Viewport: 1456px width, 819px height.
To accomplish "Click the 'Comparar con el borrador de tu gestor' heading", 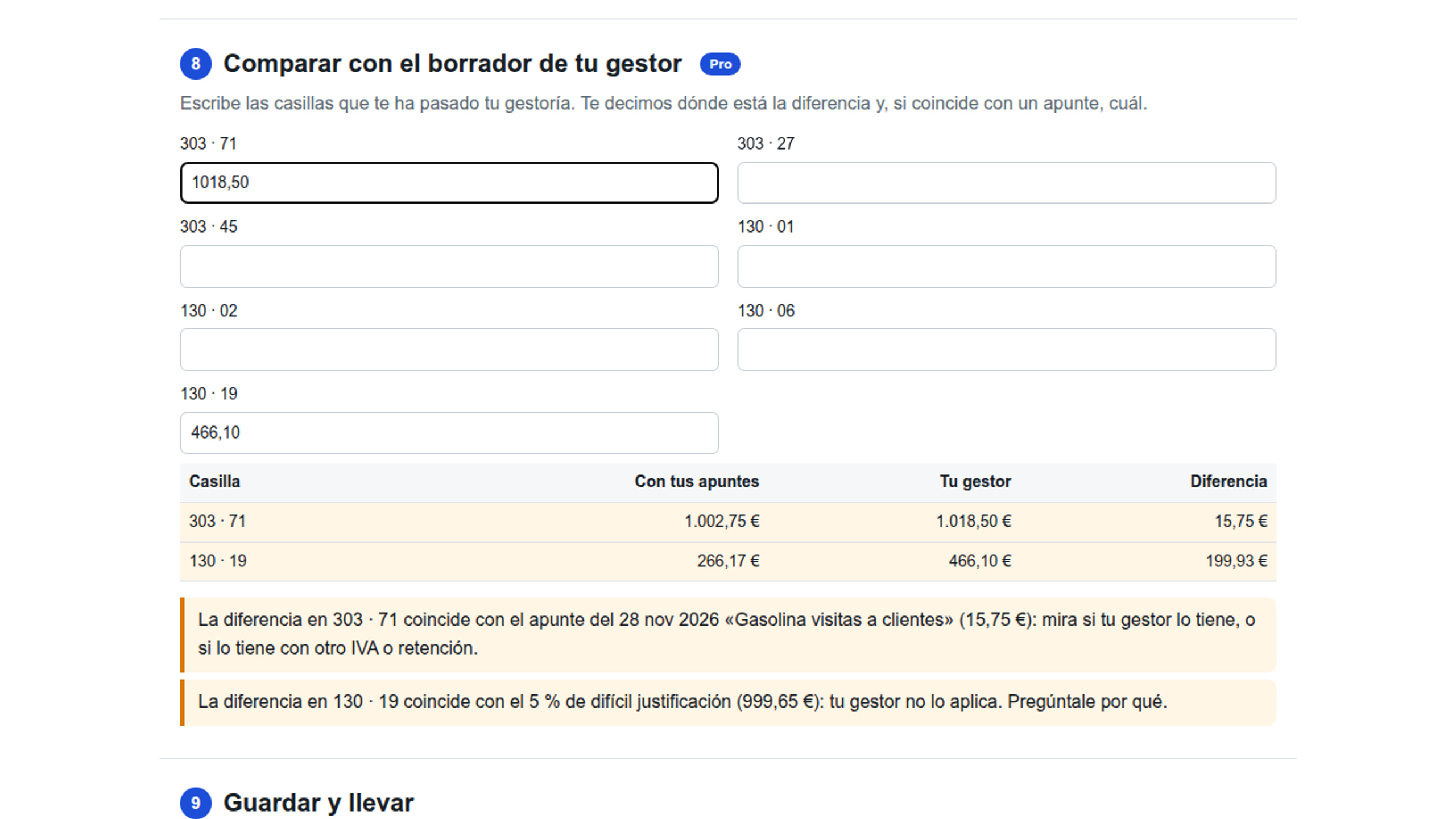I will [452, 64].
